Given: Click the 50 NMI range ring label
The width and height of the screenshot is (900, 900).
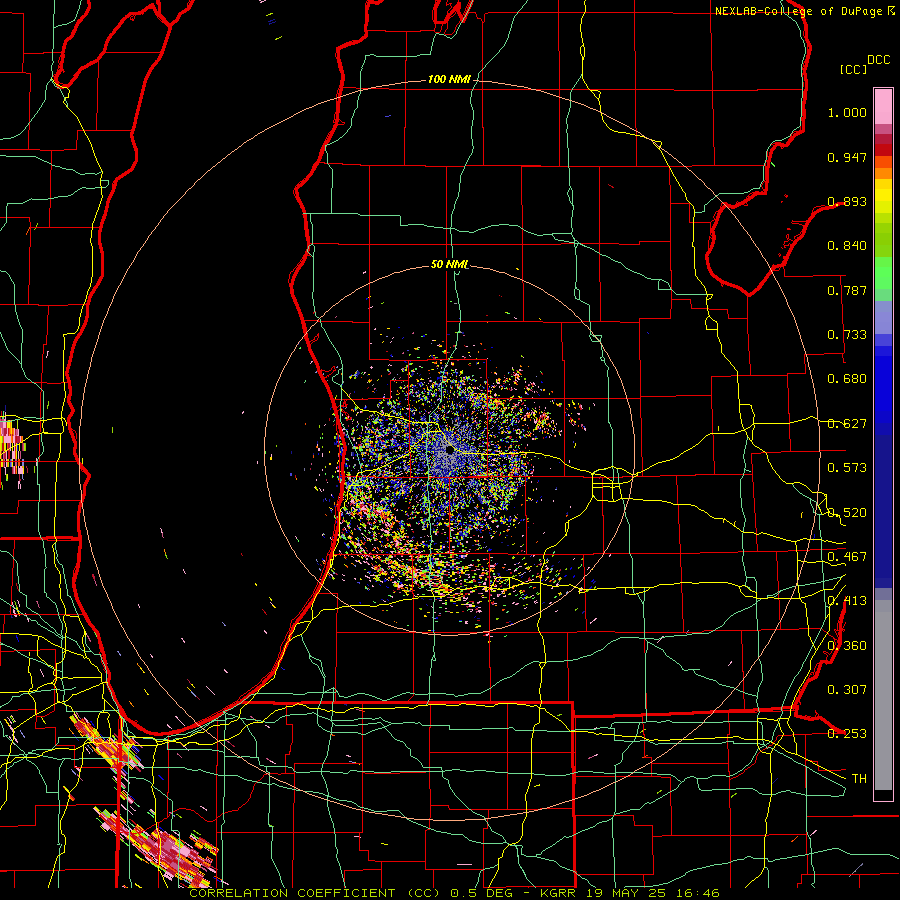Looking at the screenshot, I should tap(449, 265).
